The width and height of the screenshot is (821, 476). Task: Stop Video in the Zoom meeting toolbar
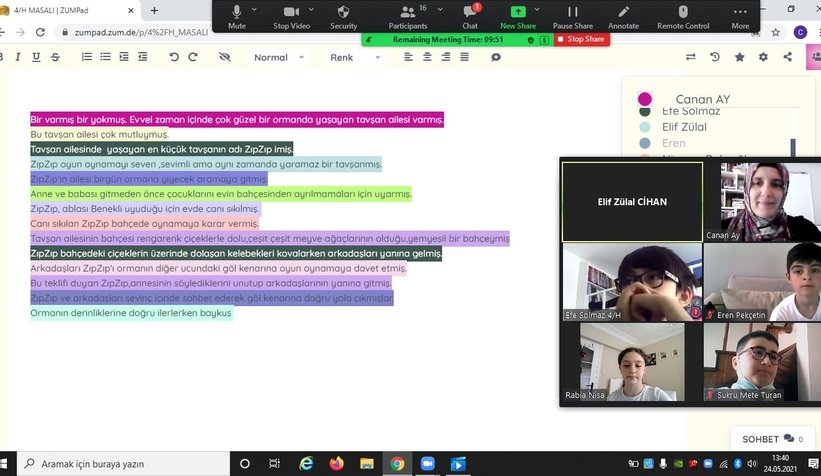pyautogui.click(x=291, y=16)
